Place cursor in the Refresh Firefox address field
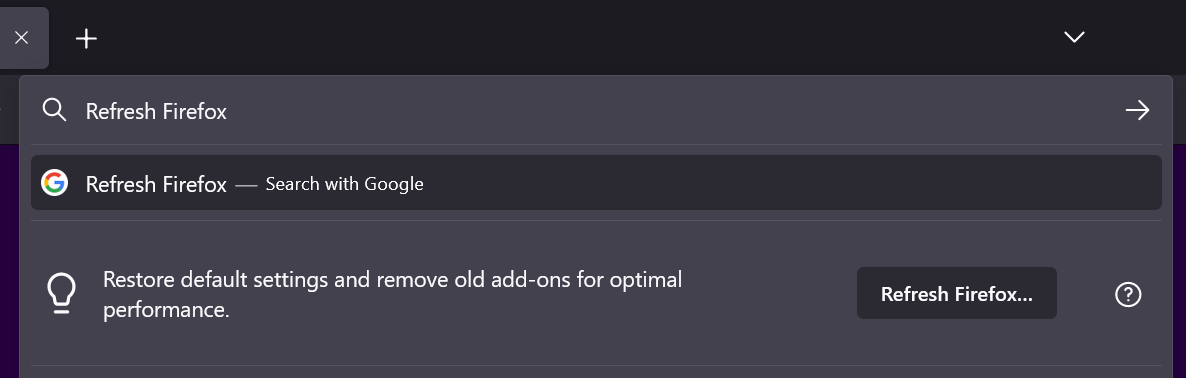Viewport: 1186px width, 378px height. tap(590, 111)
